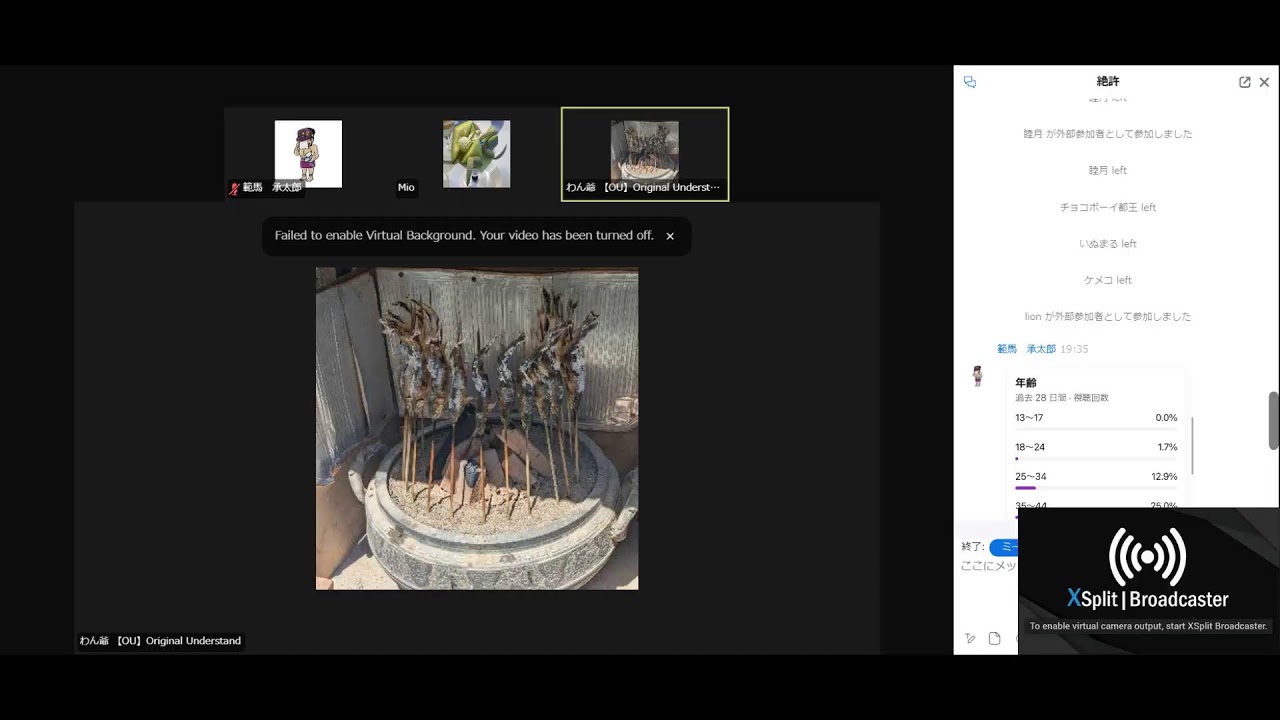Click the sender avatar beside the age chart
This screenshot has height=720, width=1280.
pyautogui.click(x=978, y=376)
